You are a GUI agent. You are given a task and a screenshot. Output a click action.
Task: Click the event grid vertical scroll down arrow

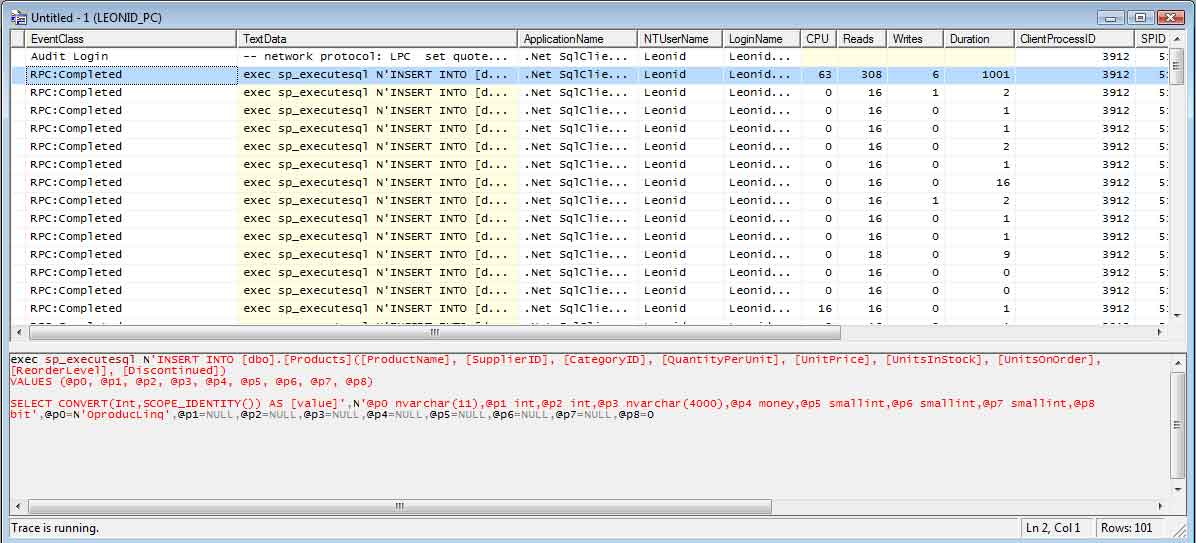(1176, 315)
